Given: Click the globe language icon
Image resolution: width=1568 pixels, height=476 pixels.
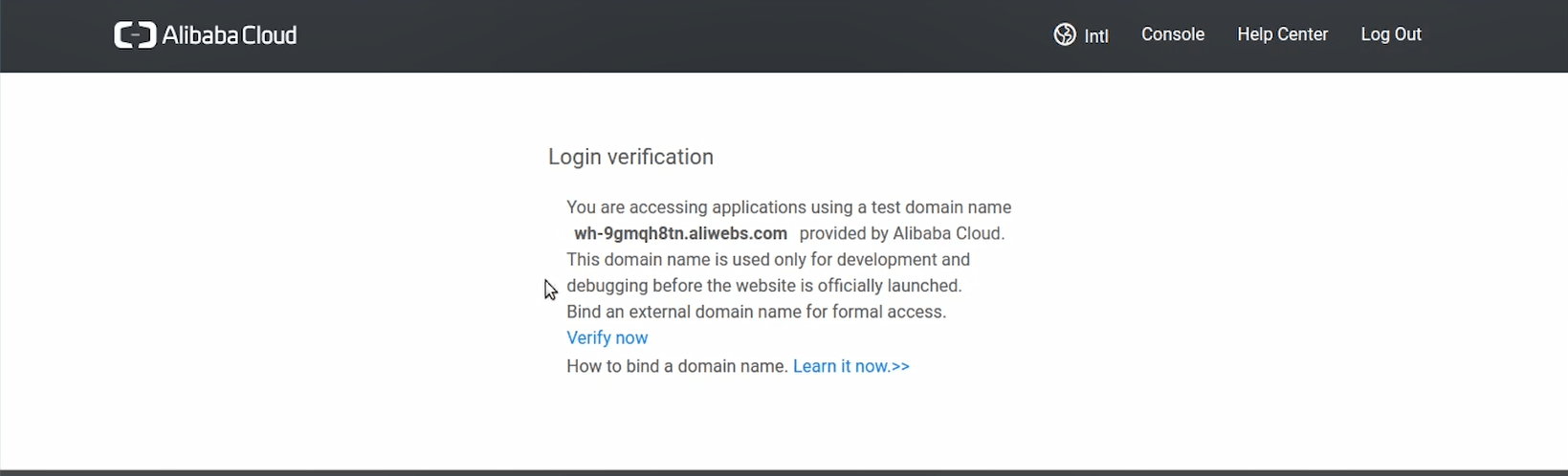Looking at the screenshot, I should pyautogui.click(x=1065, y=34).
